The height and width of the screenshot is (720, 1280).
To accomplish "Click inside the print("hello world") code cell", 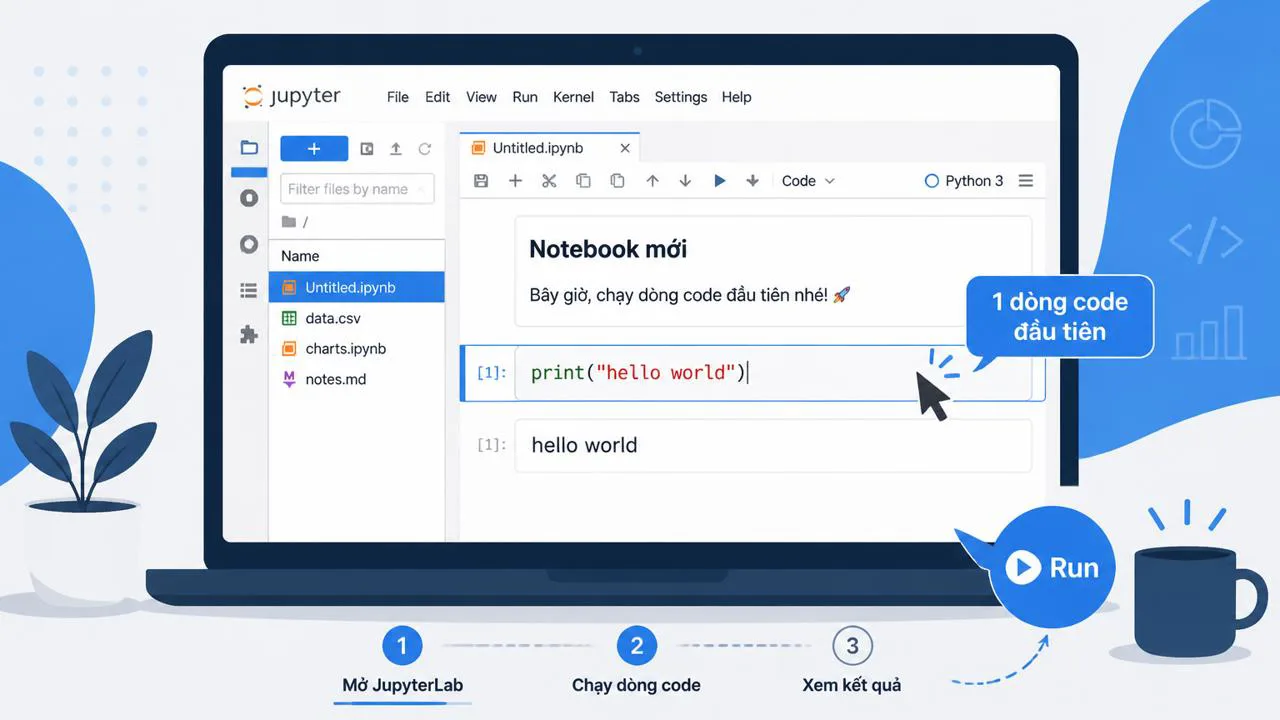I will (x=772, y=373).
